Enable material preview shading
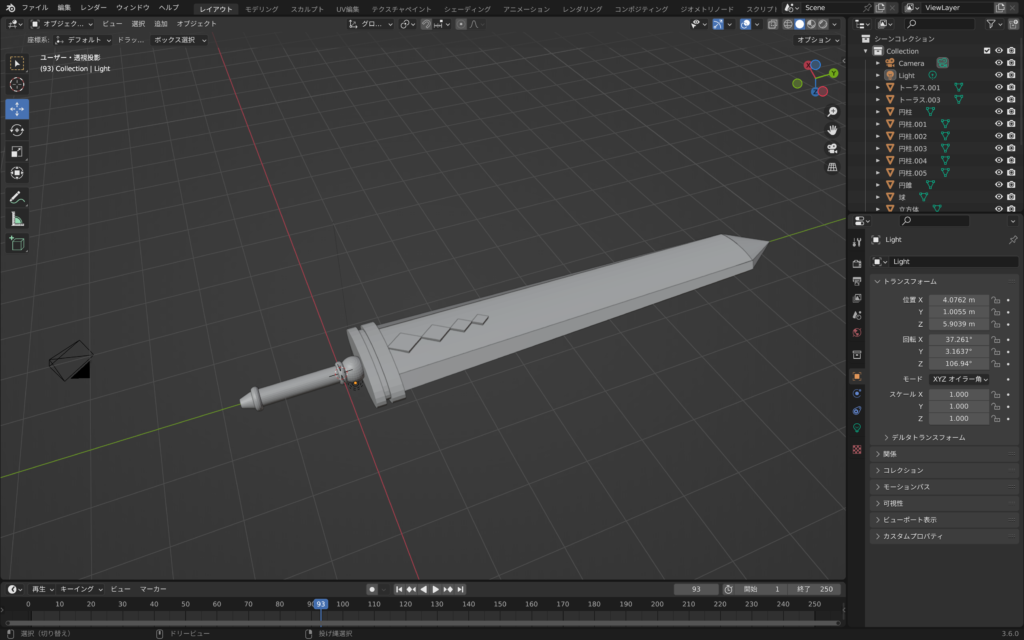Viewport: 1024px width, 640px height. coord(811,24)
